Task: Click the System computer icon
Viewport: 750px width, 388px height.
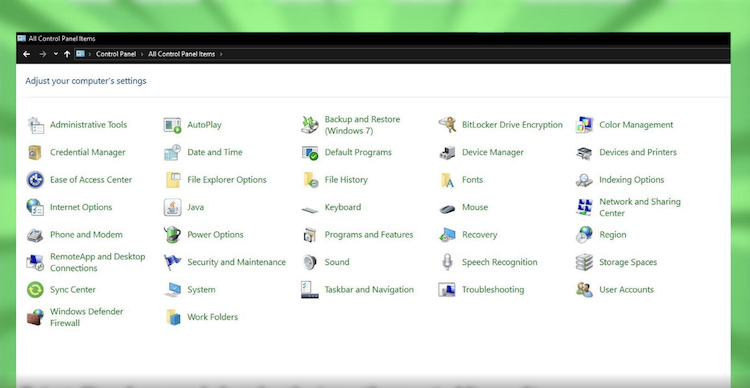Action: pos(172,290)
